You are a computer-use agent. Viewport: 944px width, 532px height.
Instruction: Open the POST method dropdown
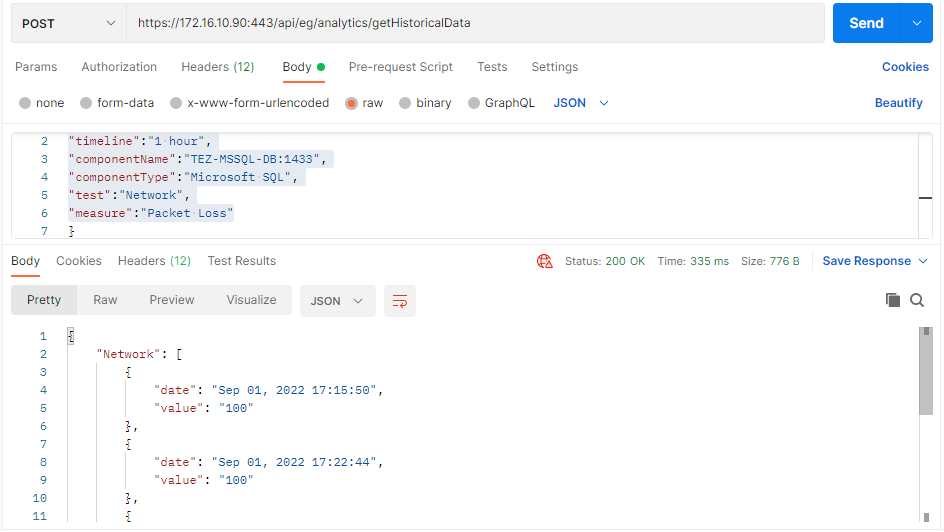(x=69, y=23)
